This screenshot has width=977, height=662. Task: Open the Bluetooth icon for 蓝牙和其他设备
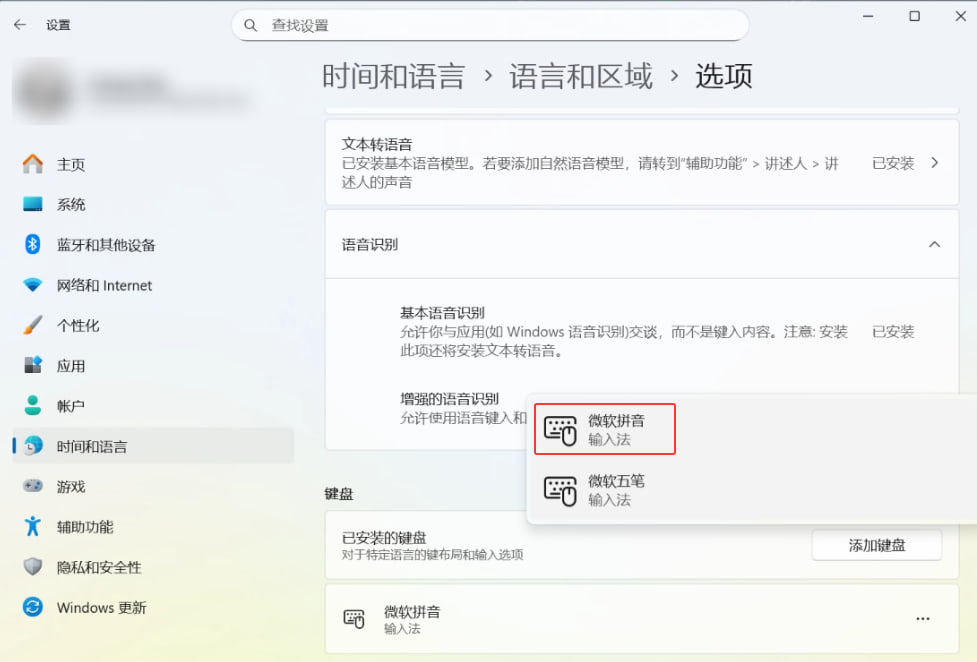click(x=32, y=244)
